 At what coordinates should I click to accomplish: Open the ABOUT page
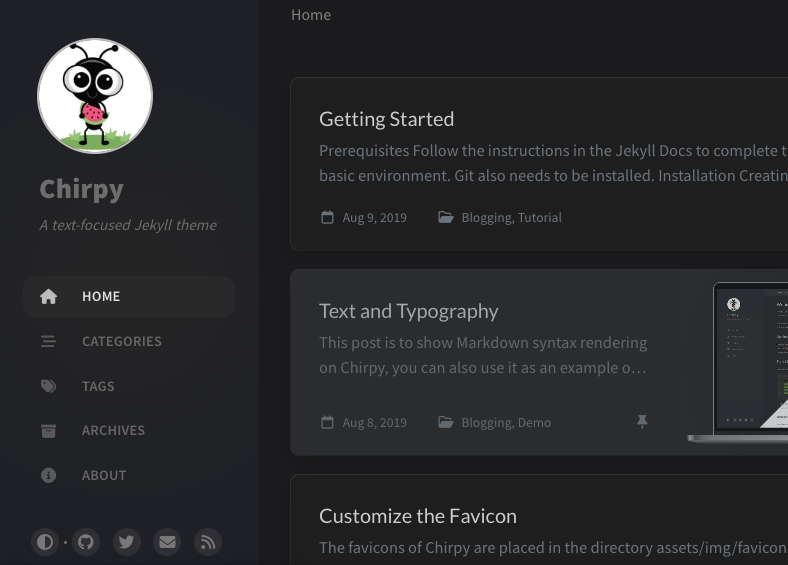104,476
